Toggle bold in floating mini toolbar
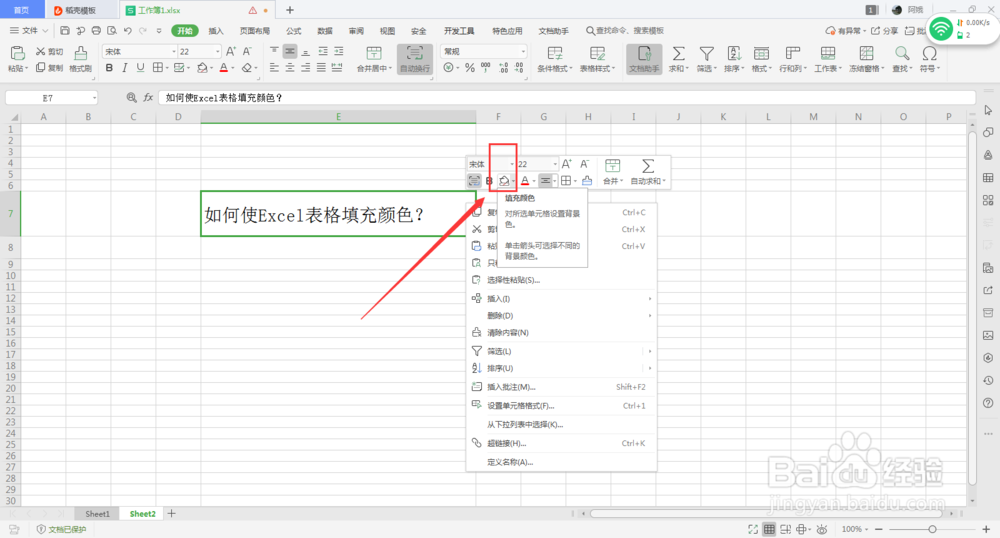The height and width of the screenshot is (538, 1000). coord(489,181)
